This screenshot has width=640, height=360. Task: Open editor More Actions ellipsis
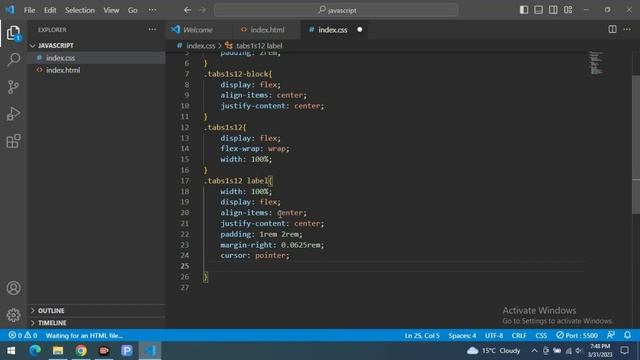[627, 29]
